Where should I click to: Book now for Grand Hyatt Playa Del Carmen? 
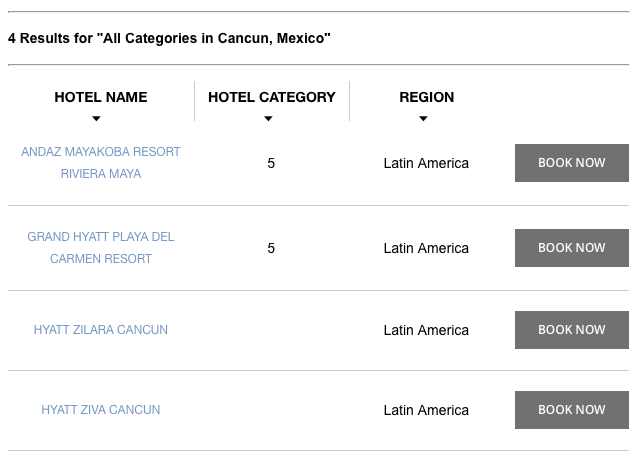(572, 248)
